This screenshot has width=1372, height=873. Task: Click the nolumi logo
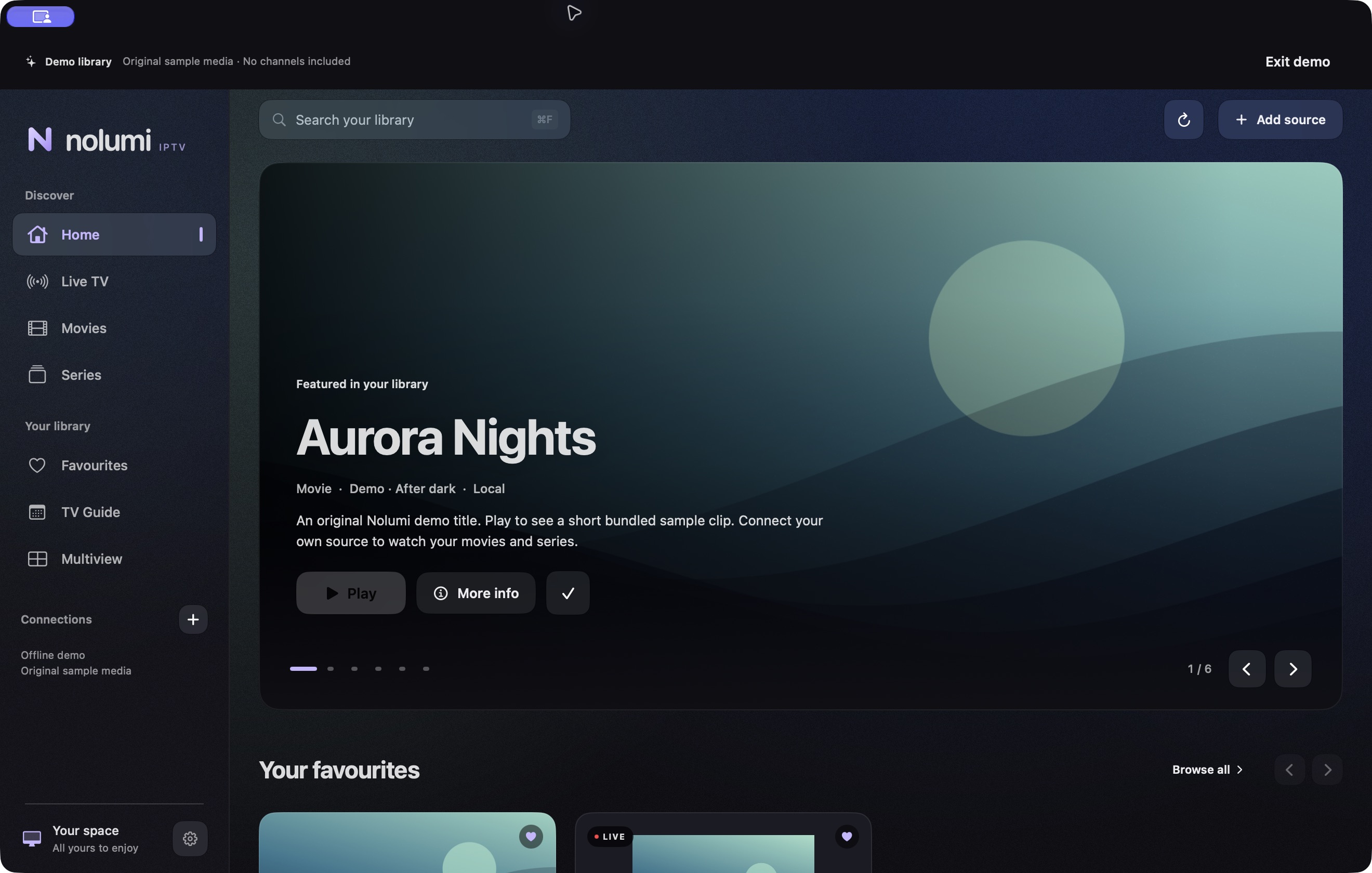(107, 140)
